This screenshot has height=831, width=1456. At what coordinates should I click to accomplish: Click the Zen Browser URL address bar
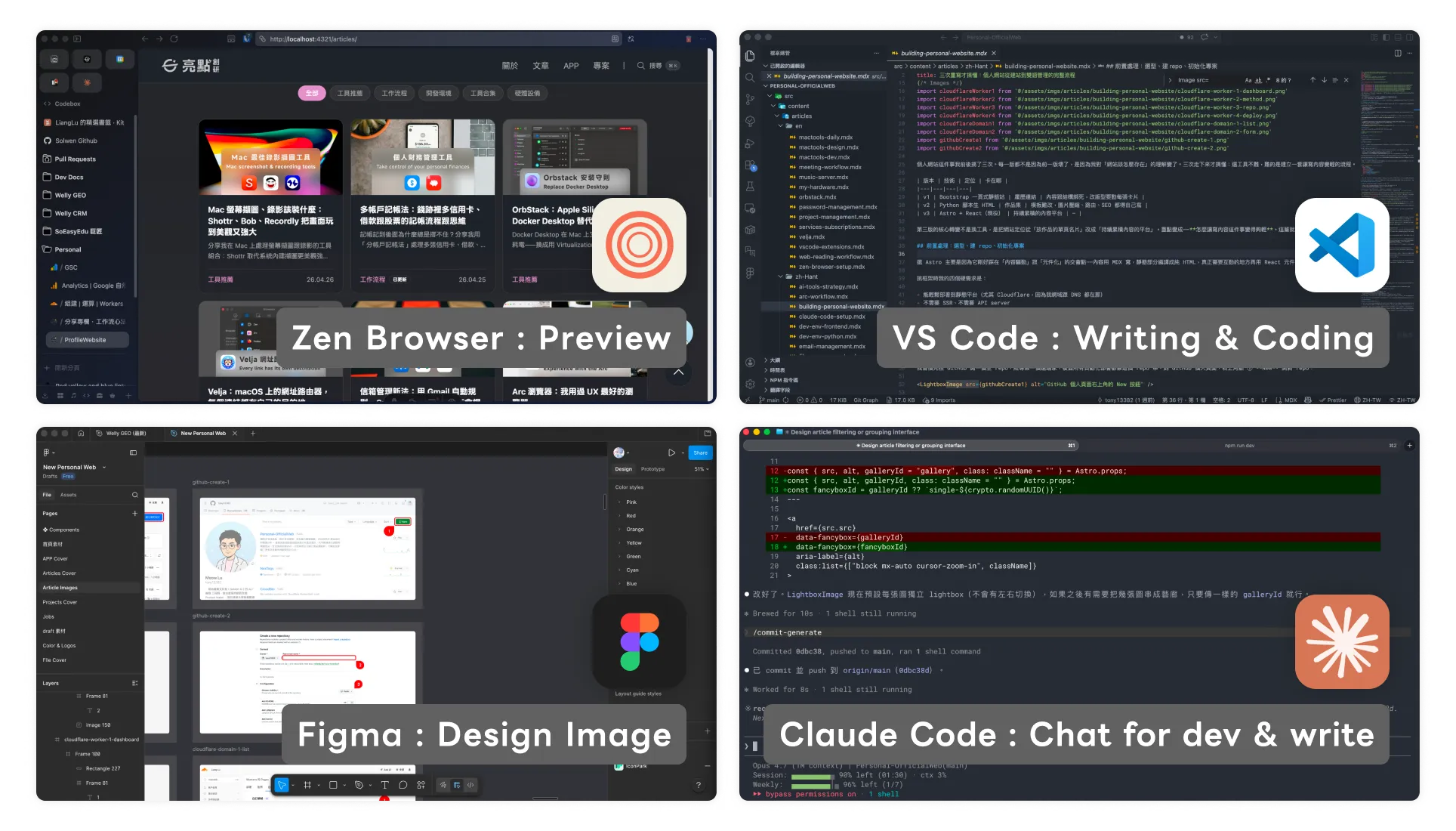(438, 39)
